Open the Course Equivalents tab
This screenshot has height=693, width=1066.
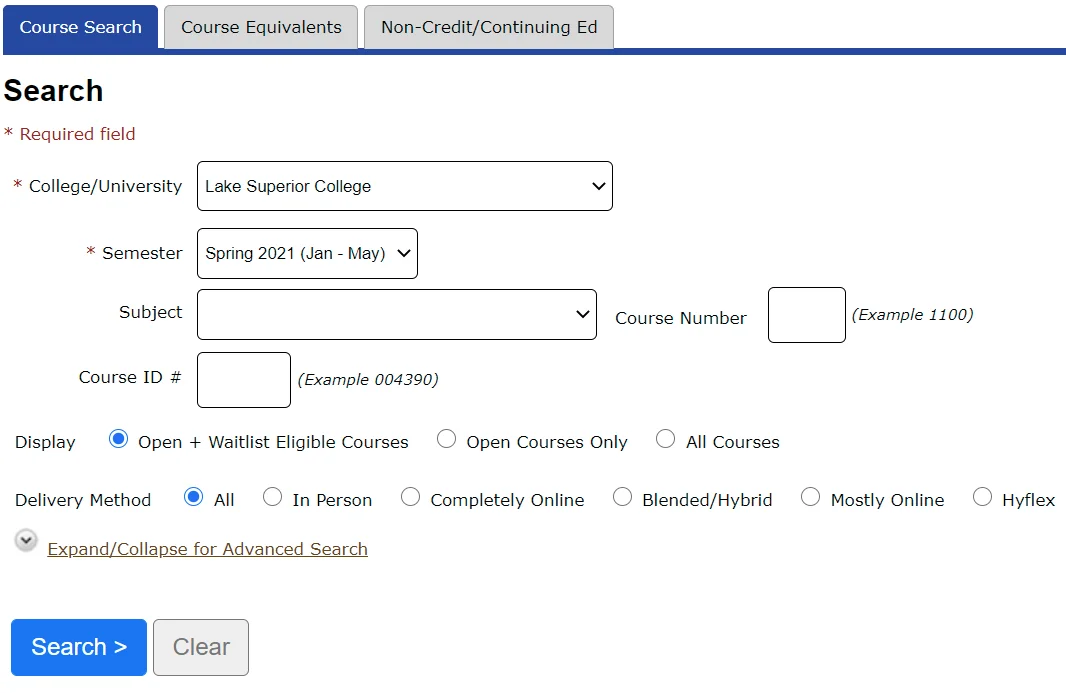pos(261,27)
